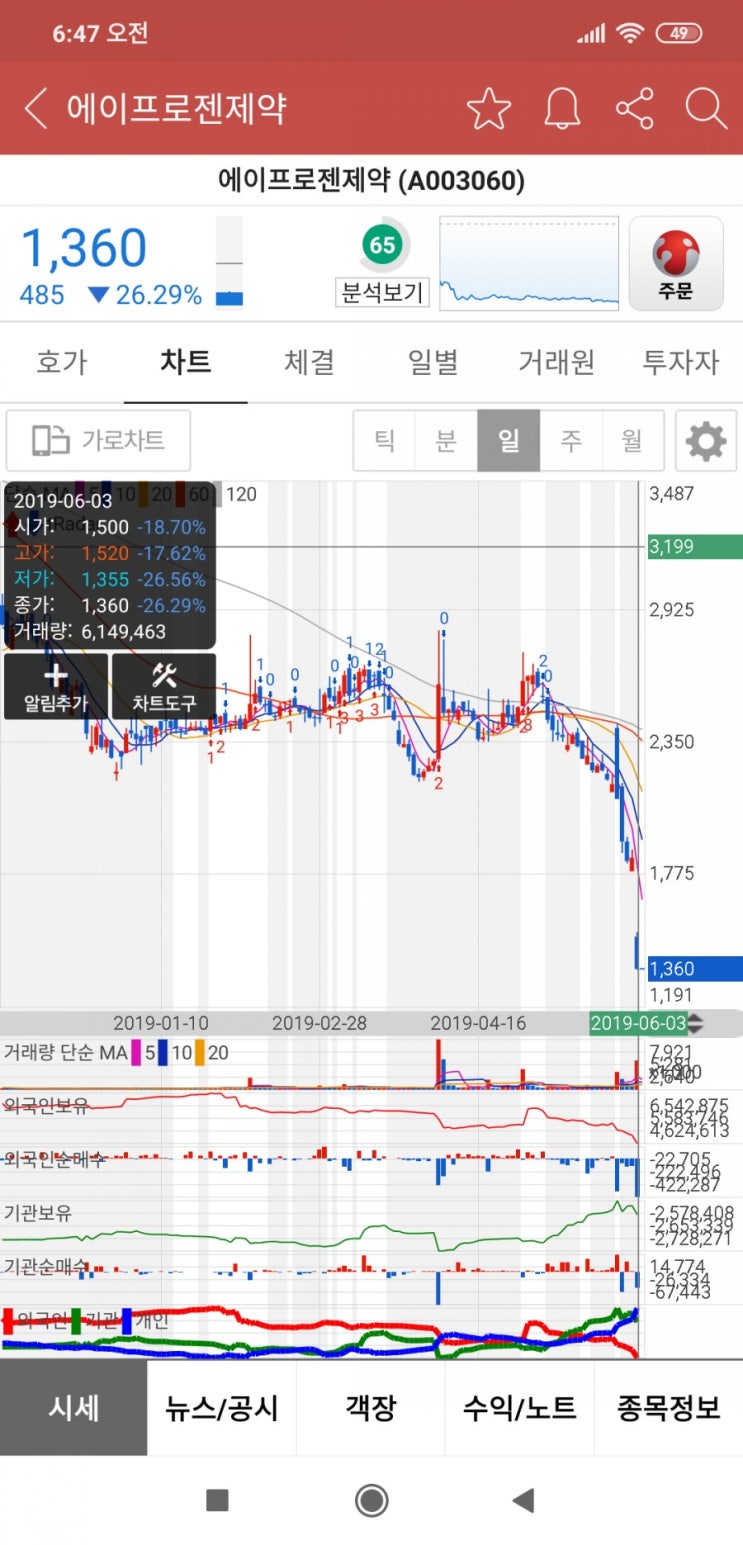Tap the 120 moving average legend label

point(240,493)
